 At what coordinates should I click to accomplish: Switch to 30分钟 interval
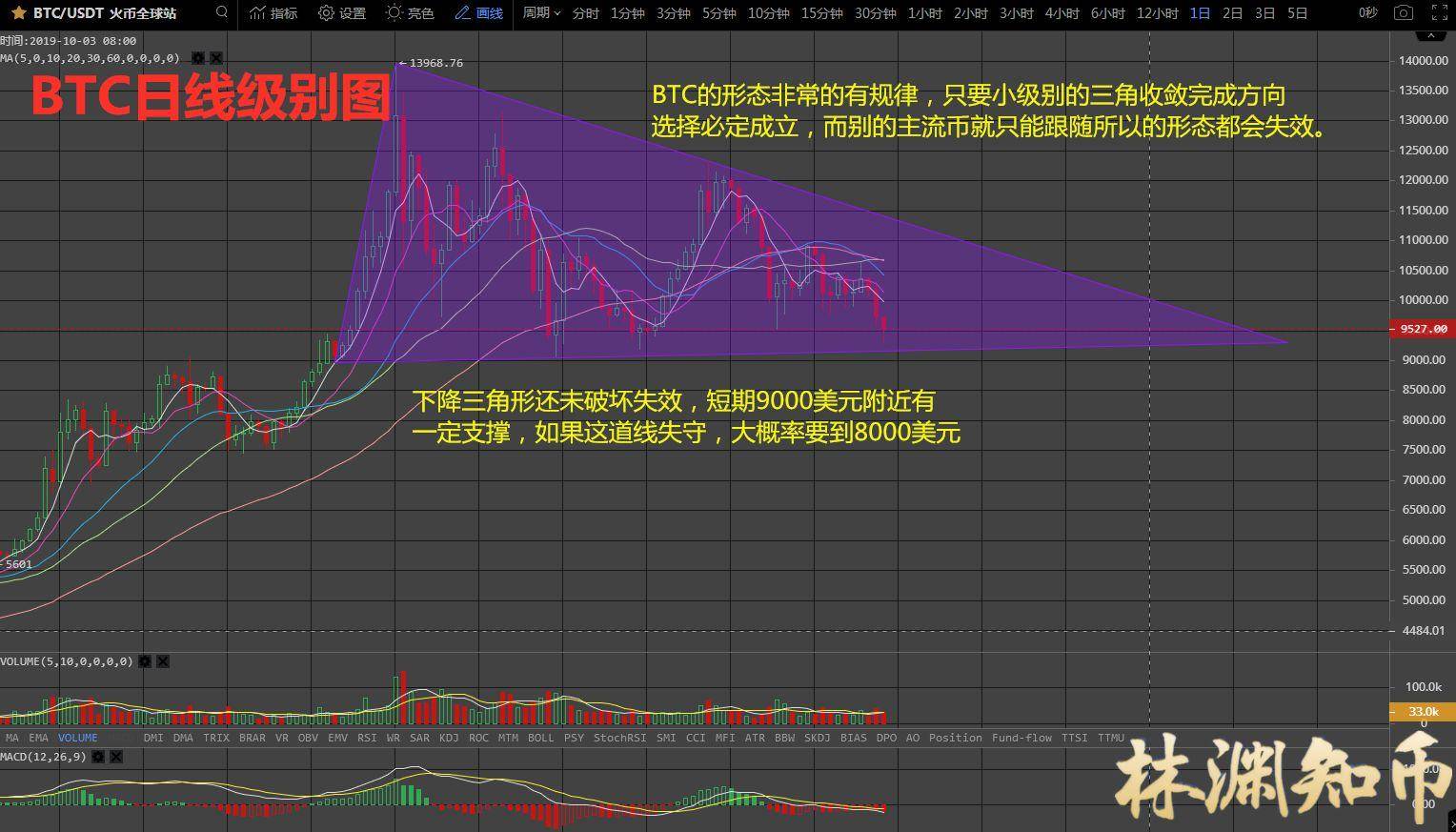[x=875, y=13]
